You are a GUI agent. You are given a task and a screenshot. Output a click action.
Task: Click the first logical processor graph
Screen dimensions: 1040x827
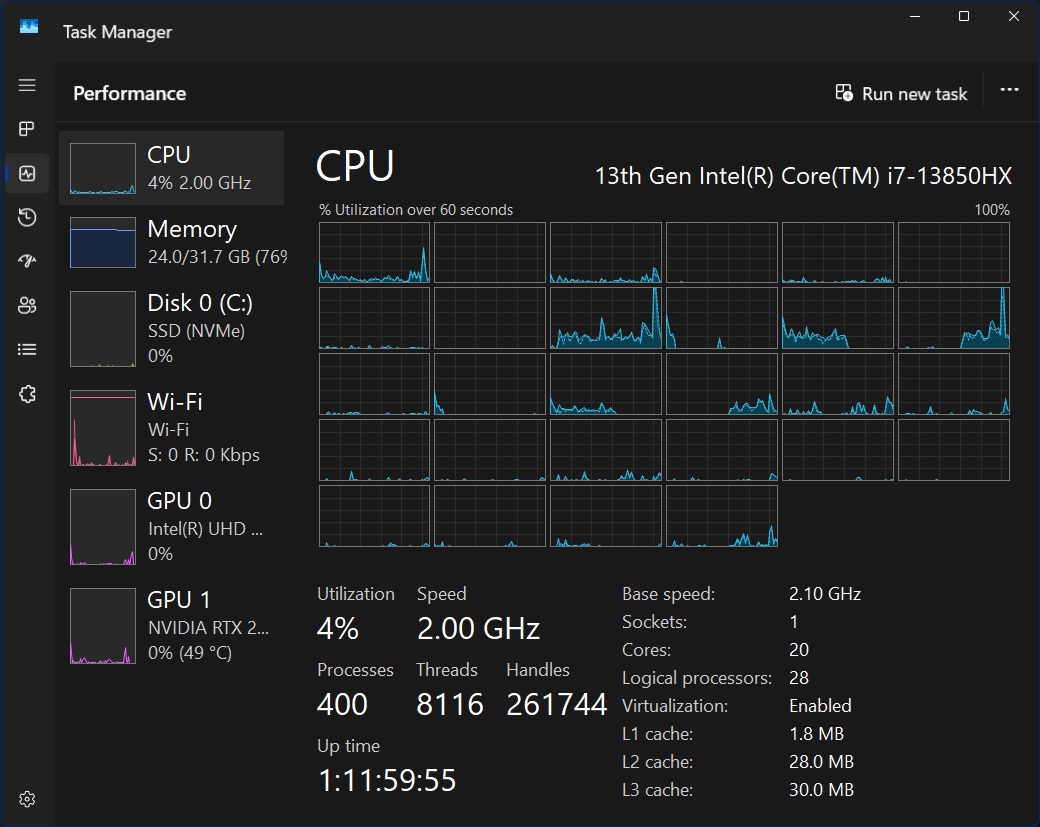pyautogui.click(x=374, y=252)
